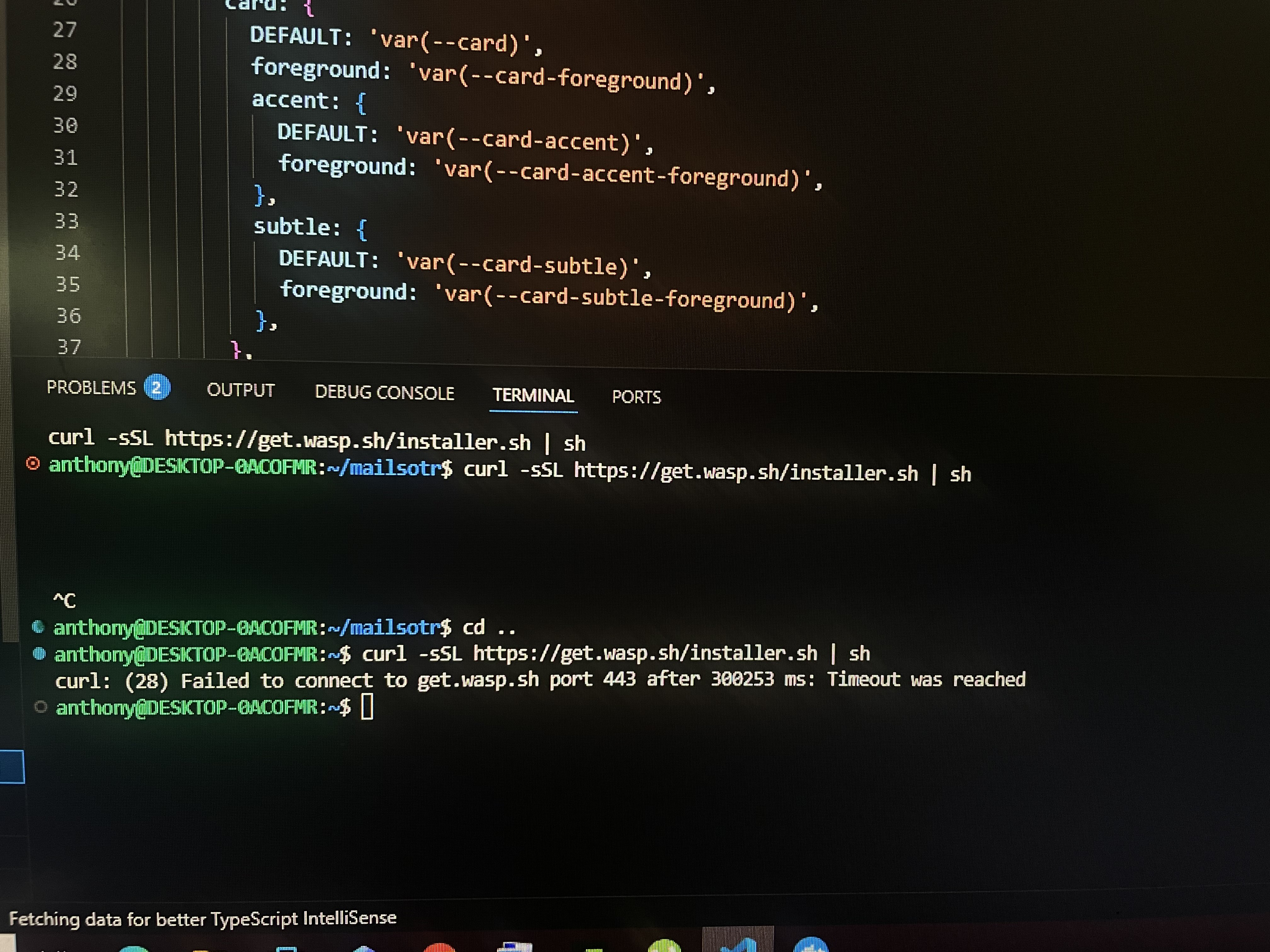
Task: Switch to the DEBUG CONSOLE tab
Action: (385, 393)
